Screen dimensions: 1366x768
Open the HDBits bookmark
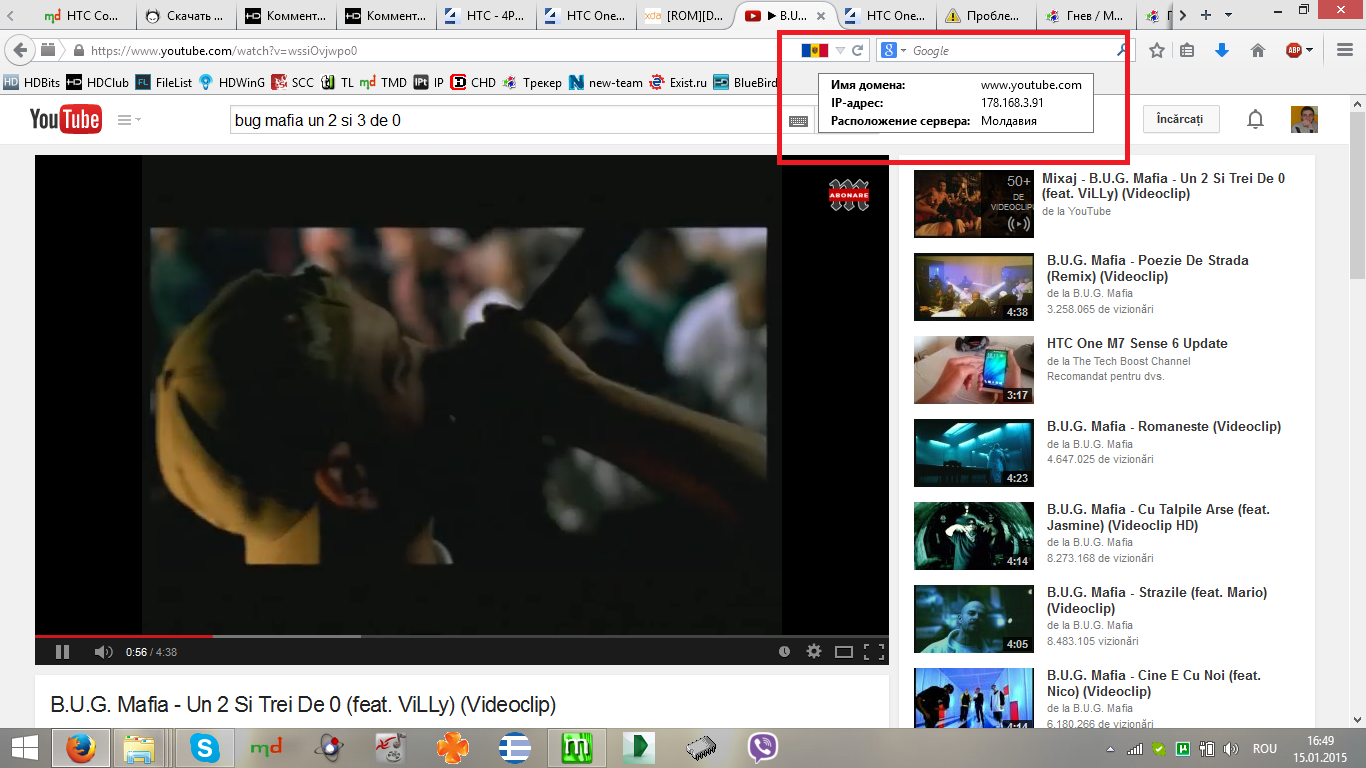(x=32, y=83)
